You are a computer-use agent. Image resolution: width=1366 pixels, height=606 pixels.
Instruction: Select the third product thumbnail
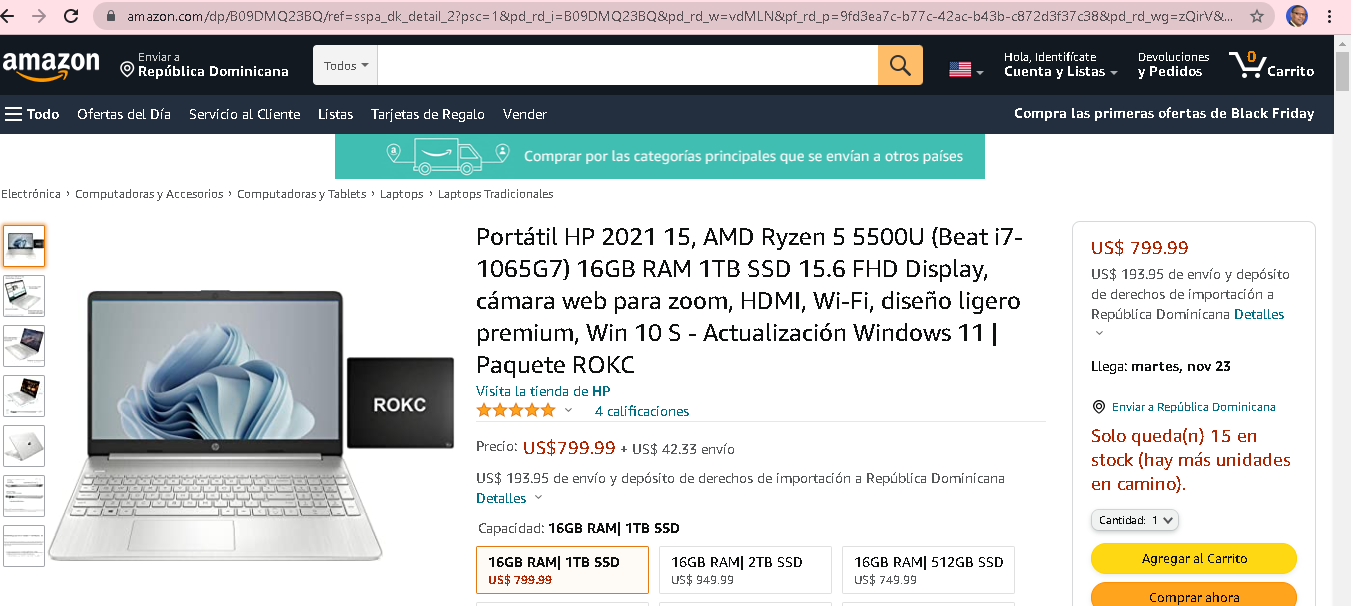coord(24,346)
